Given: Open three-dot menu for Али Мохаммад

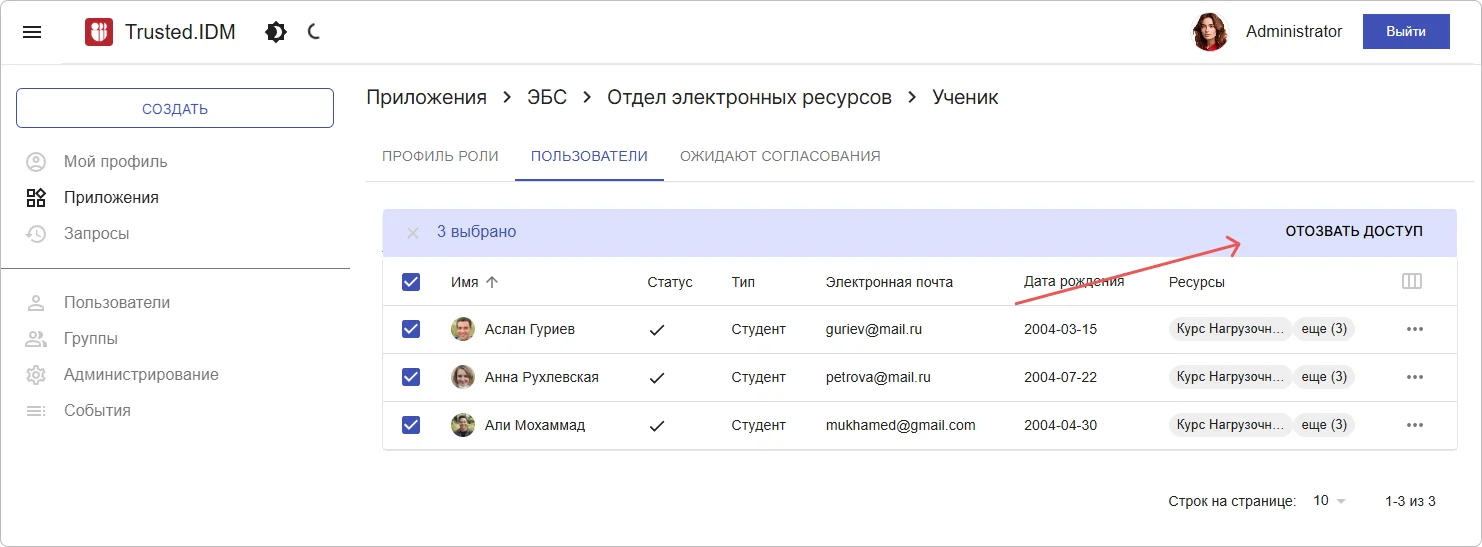Looking at the screenshot, I should [x=1414, y=425].
